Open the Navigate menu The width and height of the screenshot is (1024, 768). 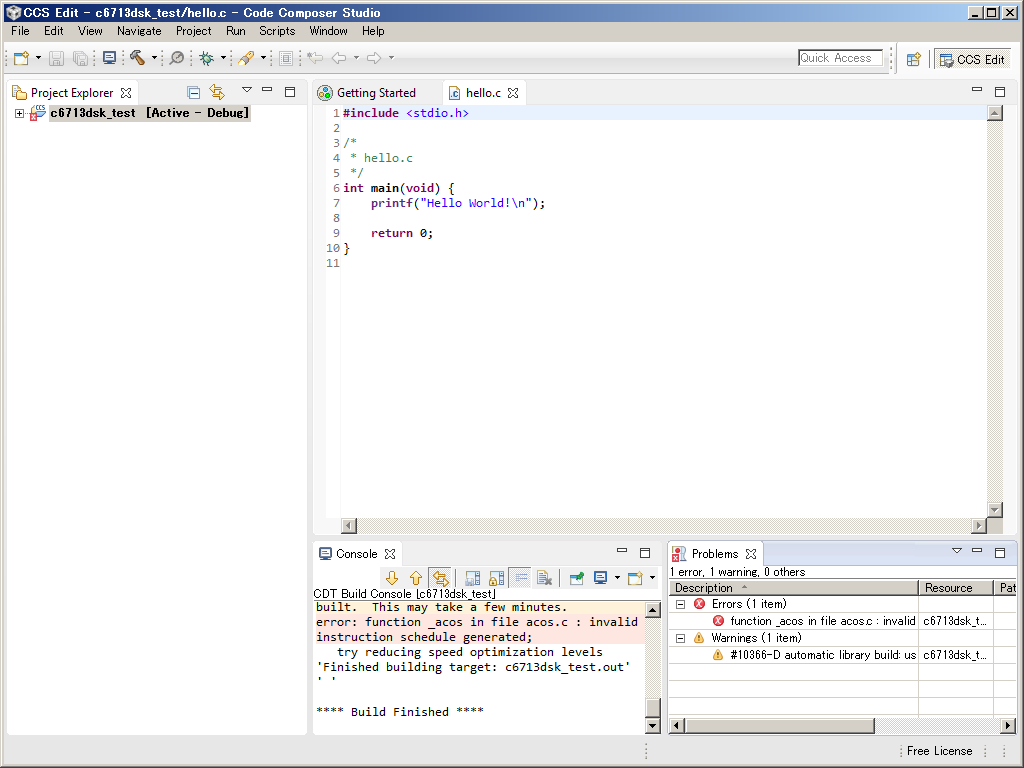pos(139,31)
